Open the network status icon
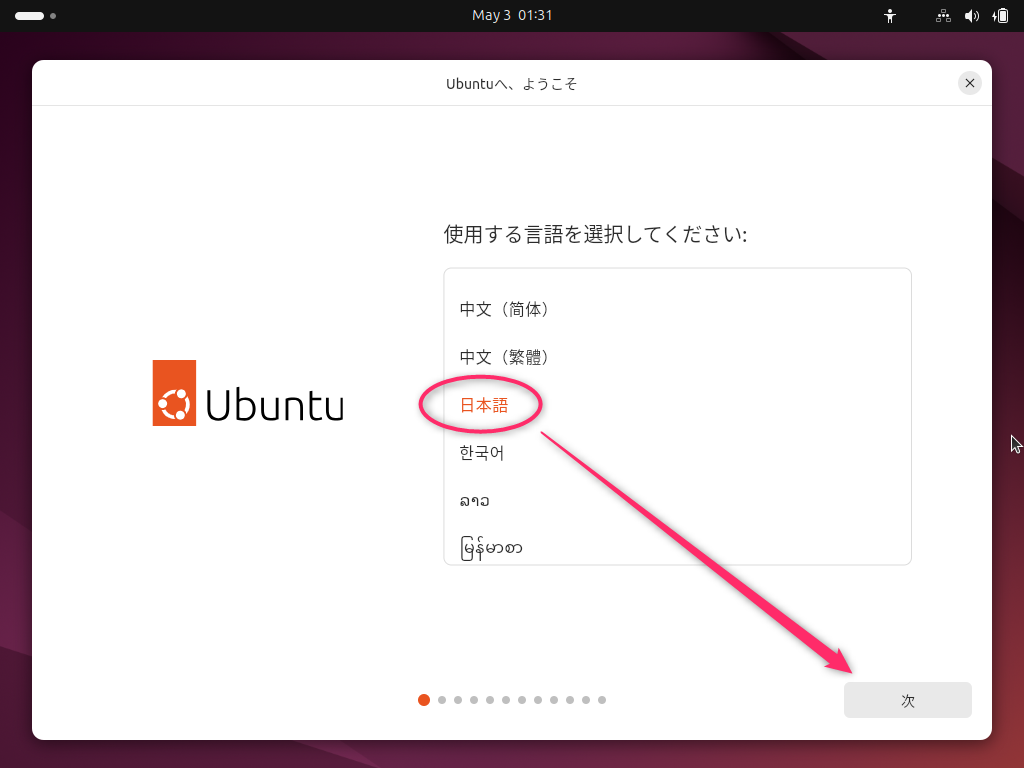The image size is (1024, 768). click(x=943, y=16)
